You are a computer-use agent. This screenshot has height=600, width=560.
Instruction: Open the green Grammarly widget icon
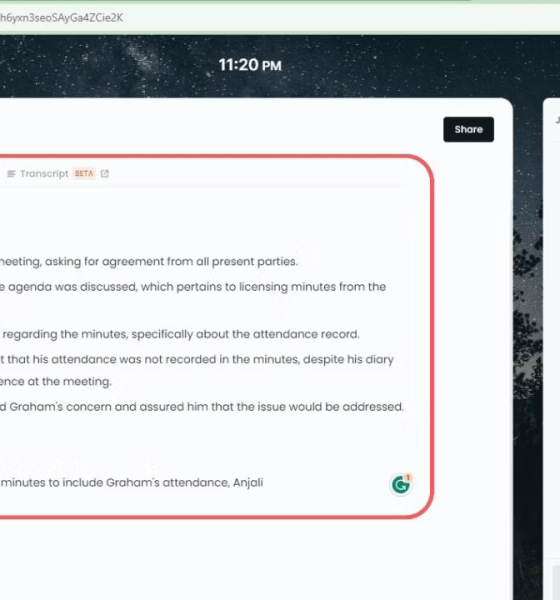tap(400, 485)
